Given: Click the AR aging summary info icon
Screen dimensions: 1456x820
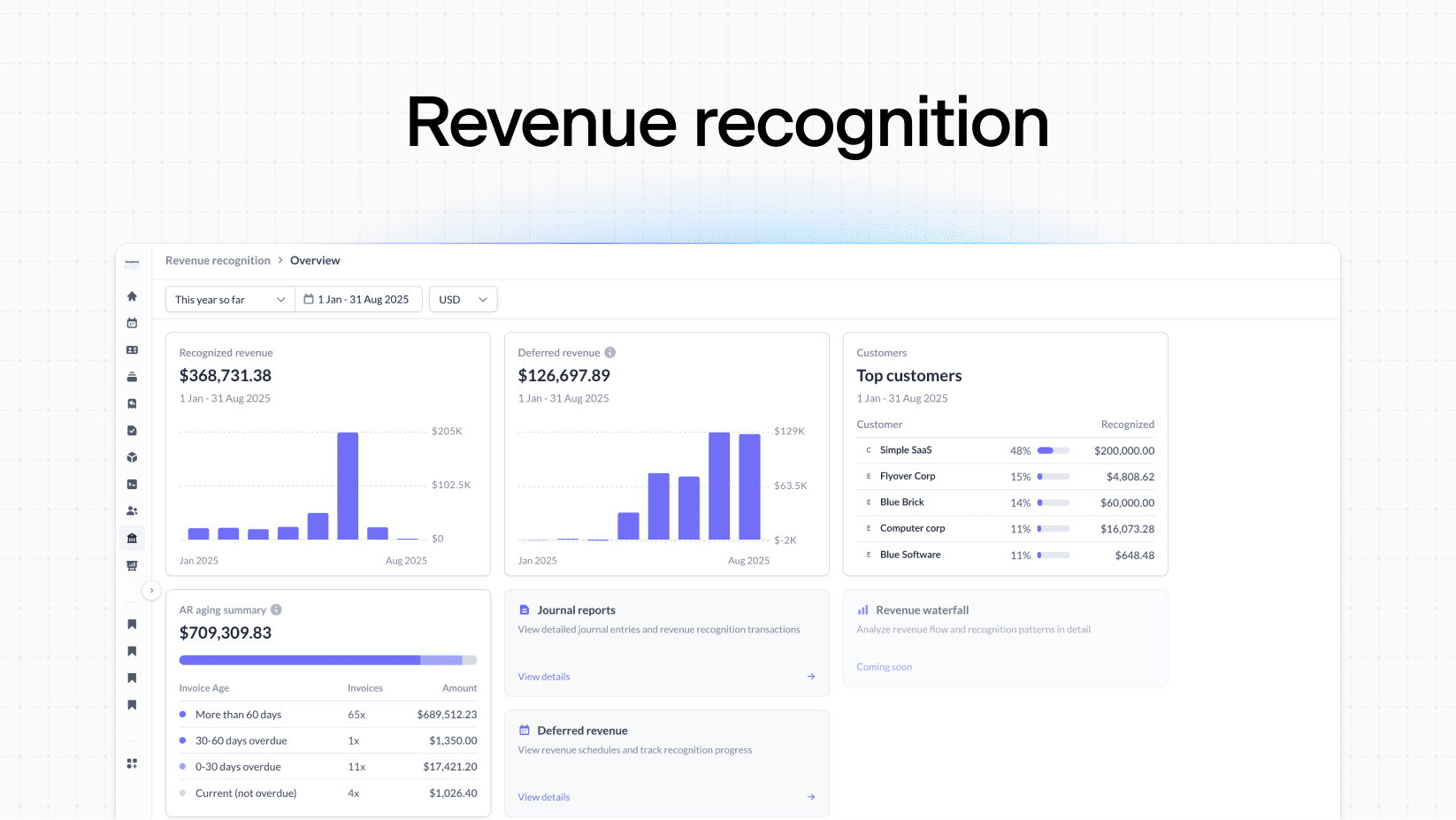Looking at the screenshot, I should [x=276, y=609].
